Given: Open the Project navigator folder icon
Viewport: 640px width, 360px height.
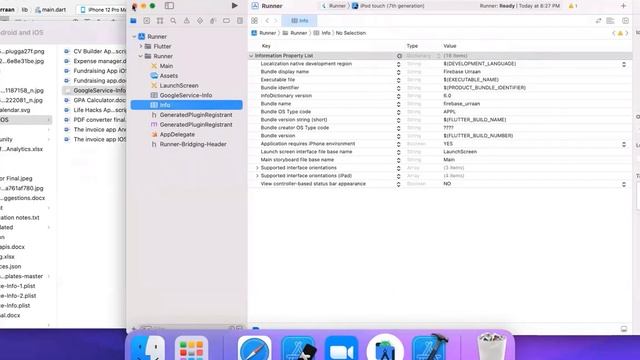Looking at the screenshot, I should (133, 21).
